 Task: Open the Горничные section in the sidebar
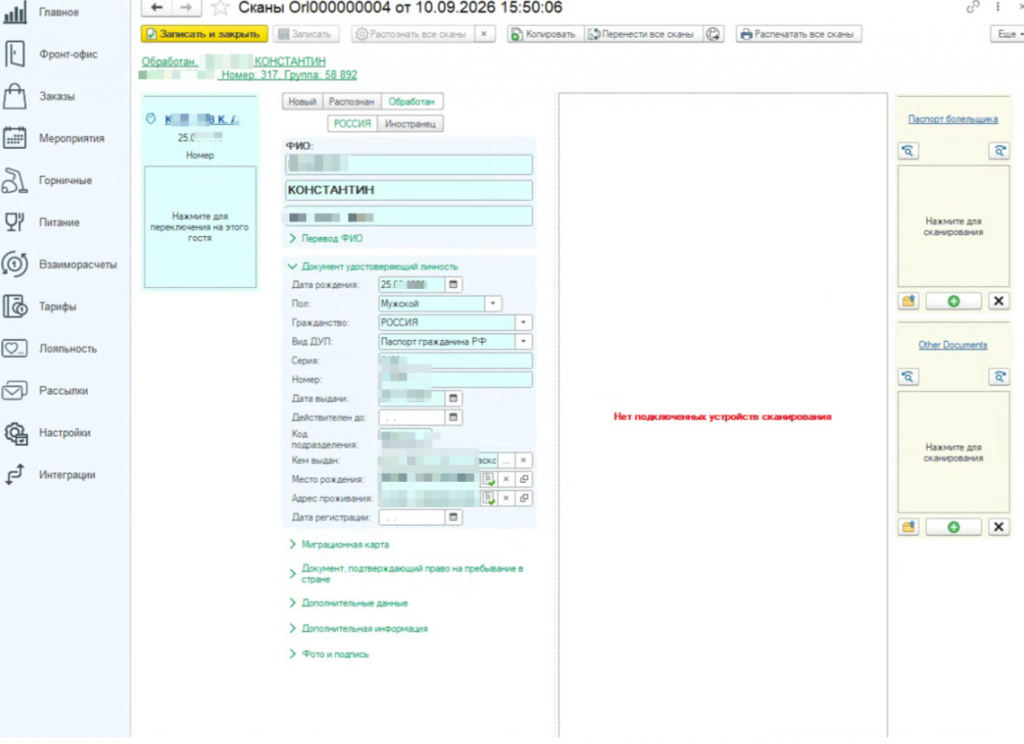click(x=65, y=180)
